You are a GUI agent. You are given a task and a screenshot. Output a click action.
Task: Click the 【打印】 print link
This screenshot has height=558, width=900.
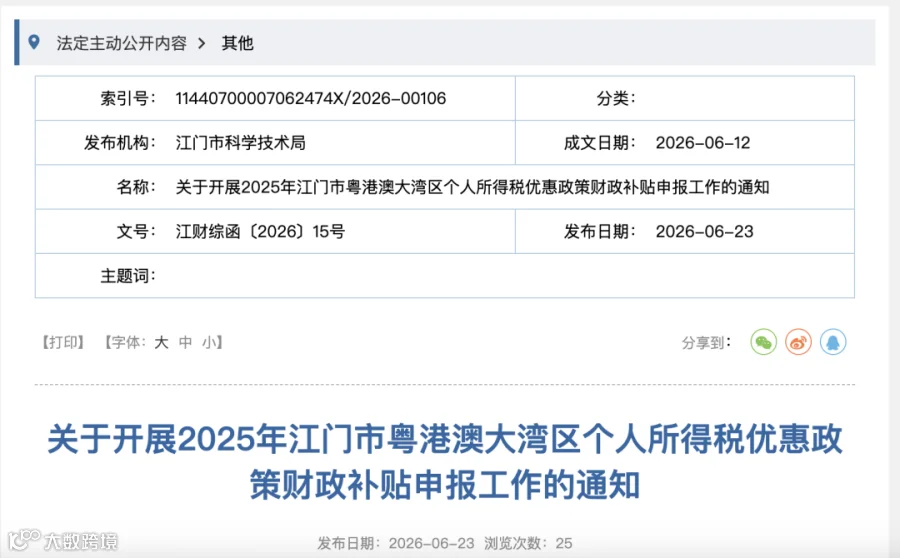pos(63,343)
